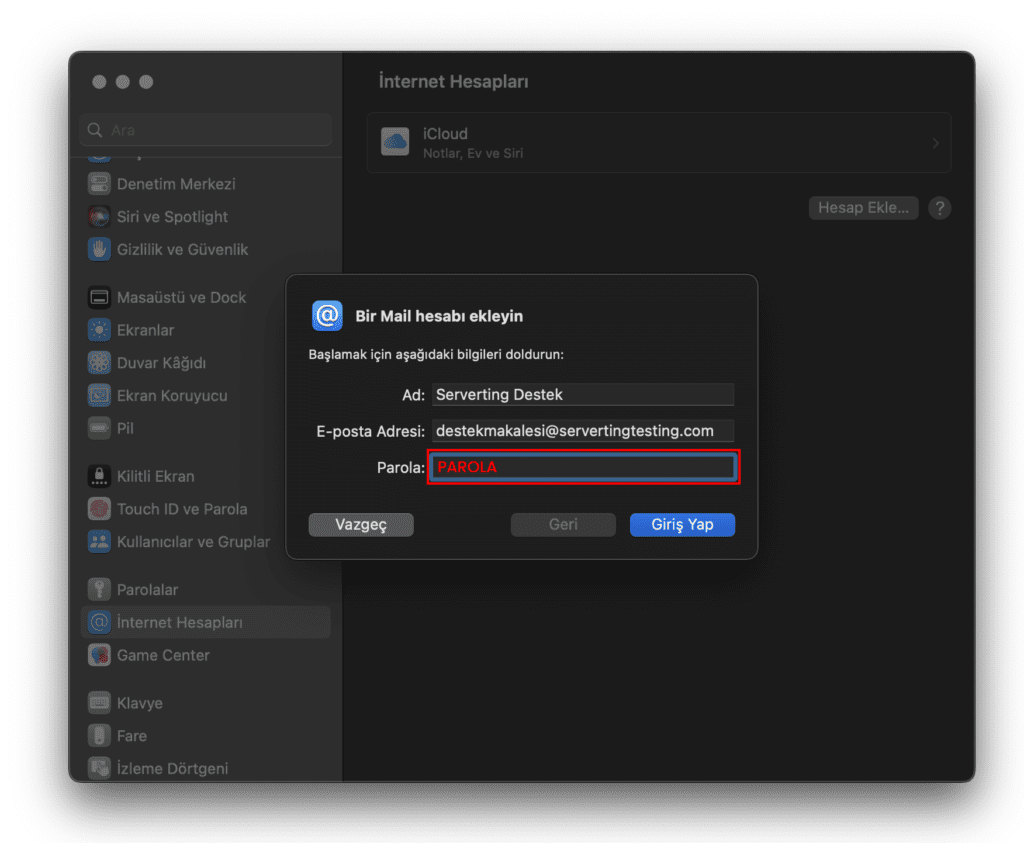This screenshot has width=1024, height=843.
Task: Open the help question mark button
Action: click(939, 208)
